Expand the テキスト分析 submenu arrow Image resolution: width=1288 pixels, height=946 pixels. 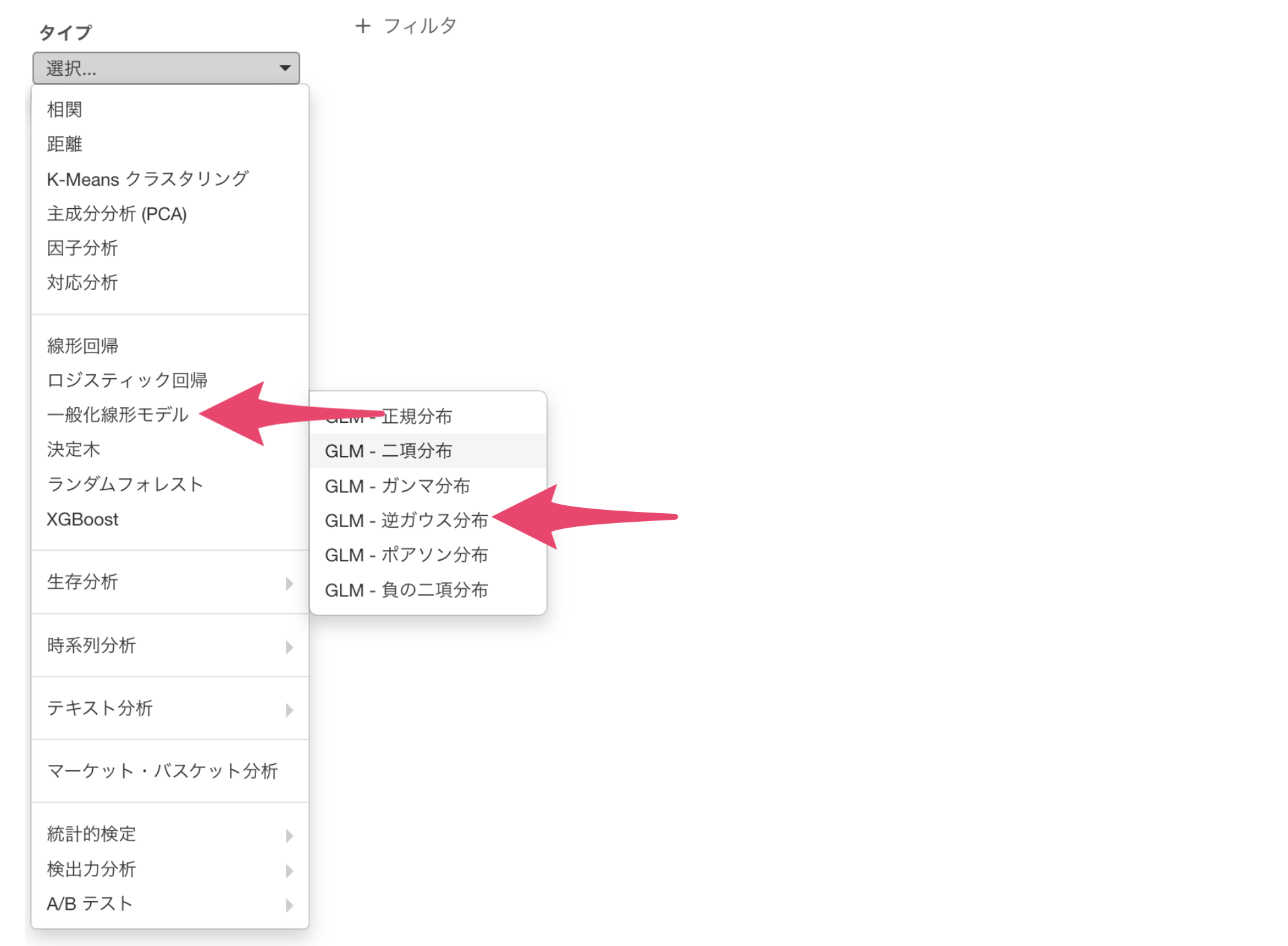[289, 709]
